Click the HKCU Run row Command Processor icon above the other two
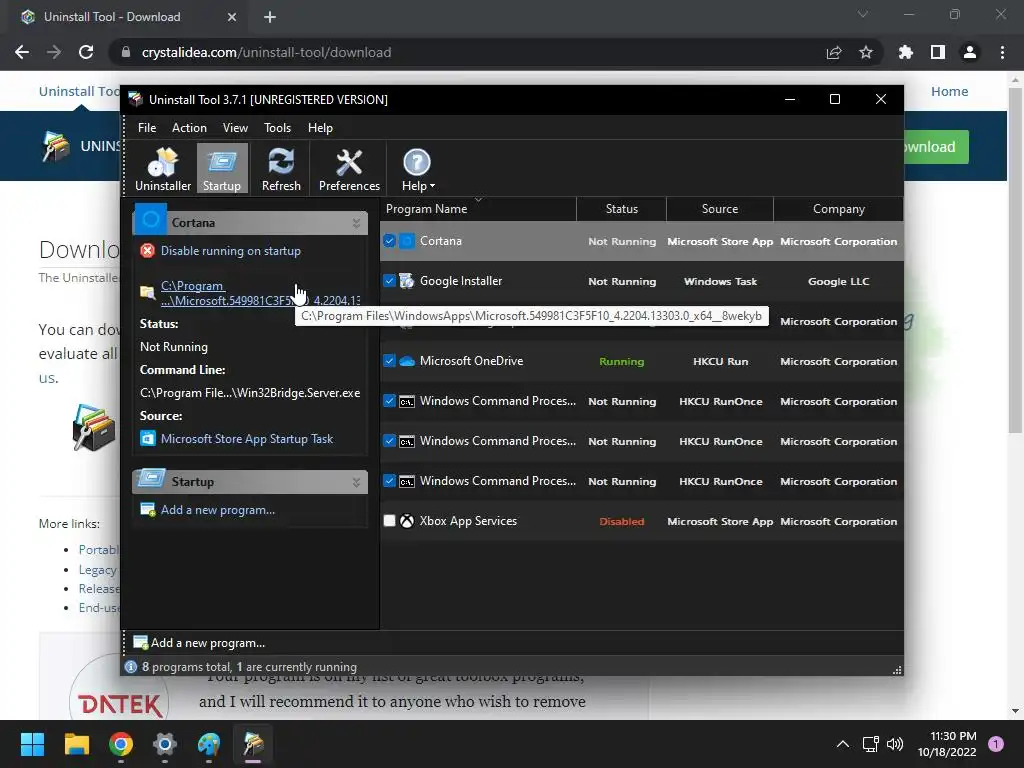The width and height of the screenshot is (1024, 768). [407, 401]
